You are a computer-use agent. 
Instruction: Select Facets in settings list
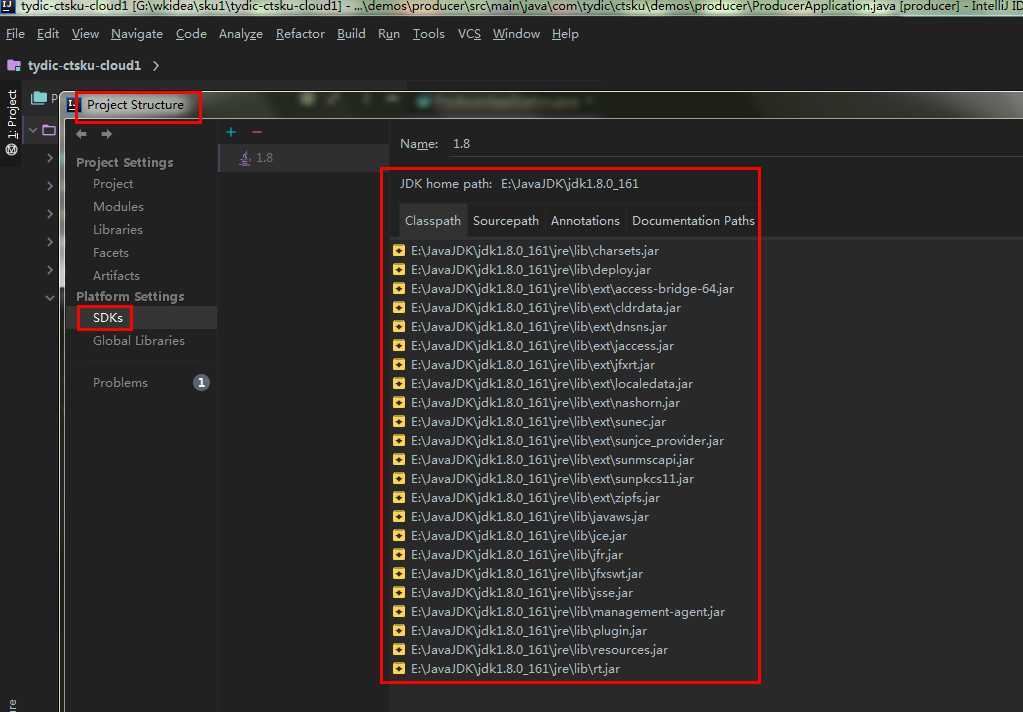click(110, 253)
